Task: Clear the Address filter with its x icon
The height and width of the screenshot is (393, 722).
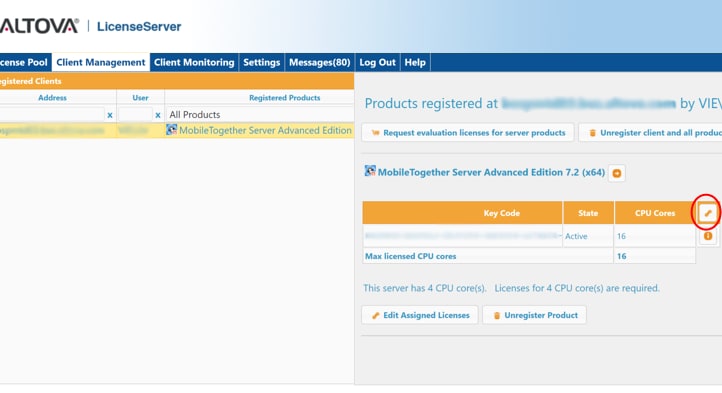Action: tap(110, 115)
